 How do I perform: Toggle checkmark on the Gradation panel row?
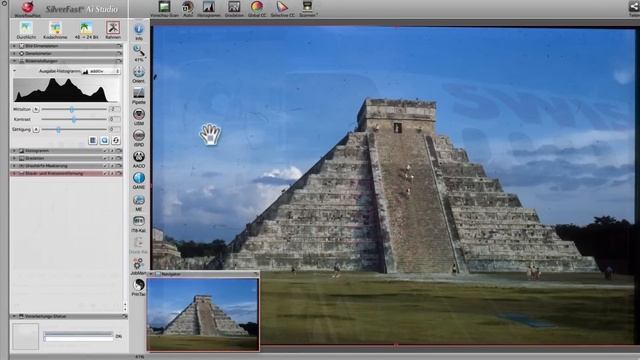pos(105,158)
